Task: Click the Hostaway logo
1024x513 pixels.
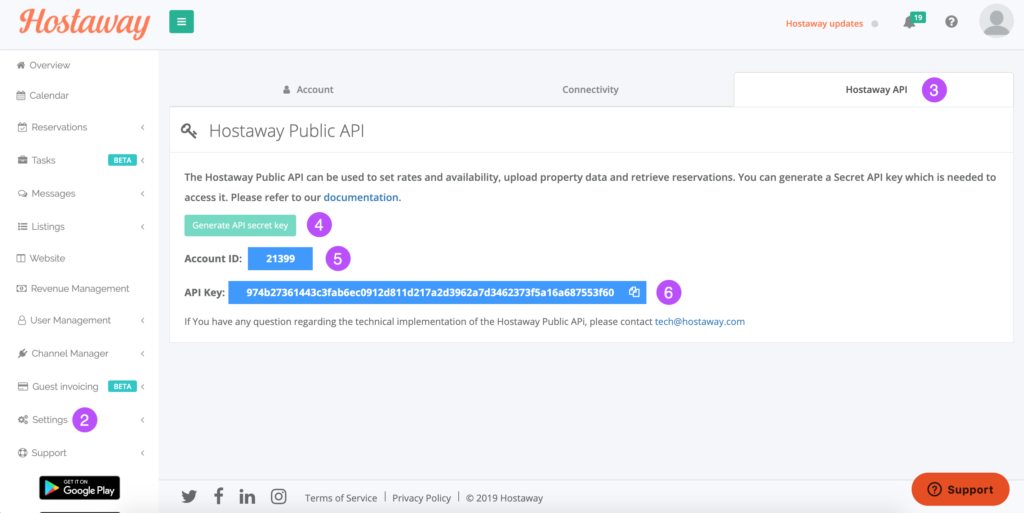Action: pos(84,23)
